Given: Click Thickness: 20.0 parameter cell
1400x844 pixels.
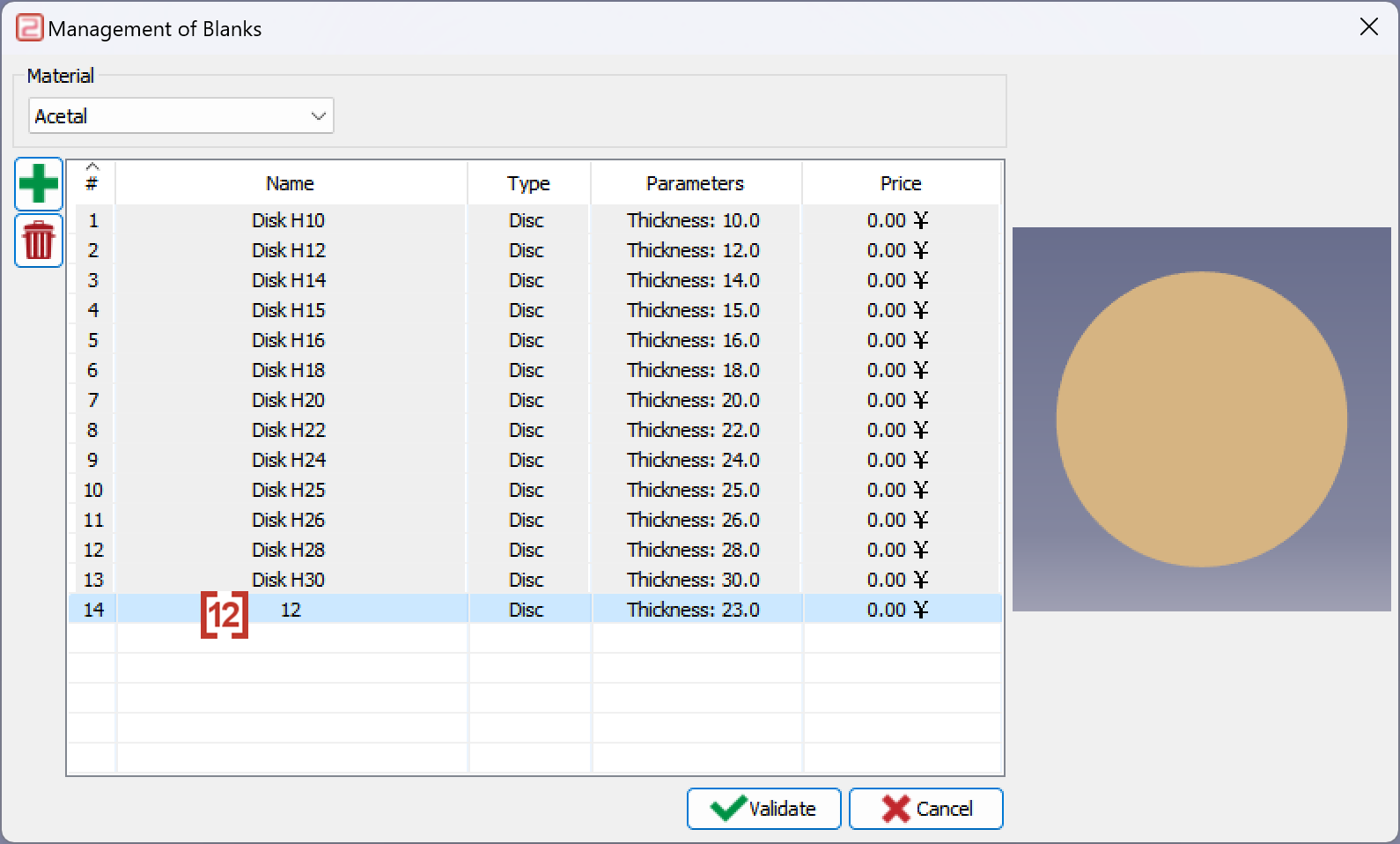Looking at the screenshot, I should coord(696,400).
